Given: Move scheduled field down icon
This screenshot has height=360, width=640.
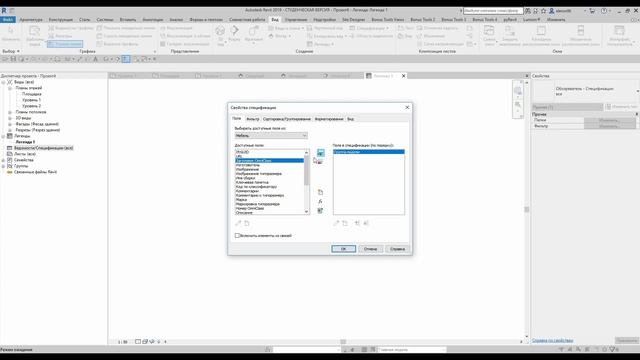Looking at the screenshot, I should click(x=366, y=223).
